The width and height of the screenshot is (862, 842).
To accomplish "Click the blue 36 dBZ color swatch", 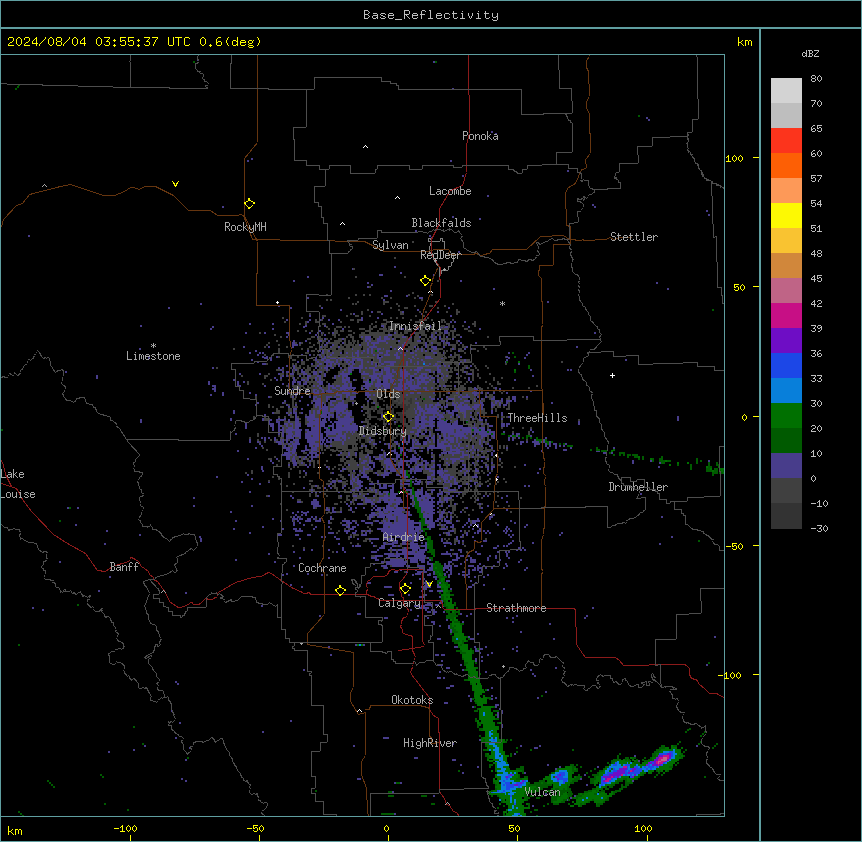I will 786,365.
